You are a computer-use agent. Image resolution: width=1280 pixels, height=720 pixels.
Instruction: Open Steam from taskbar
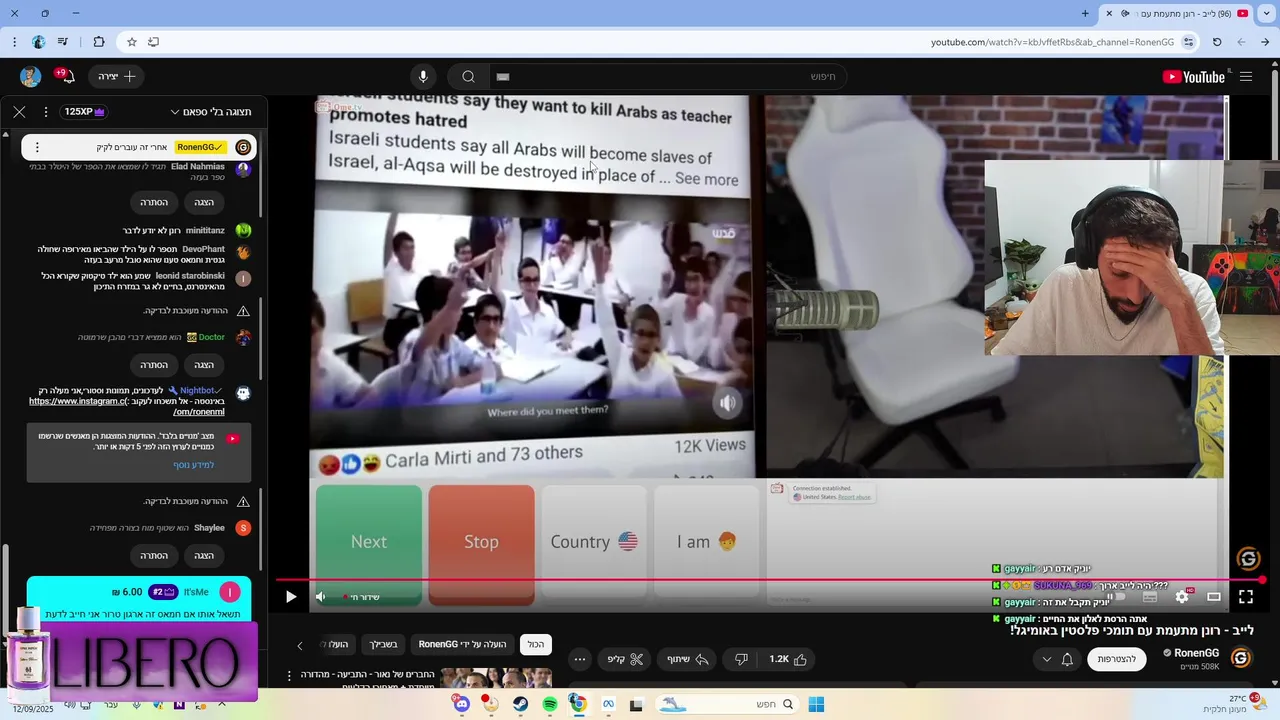[x=521, y=705]
